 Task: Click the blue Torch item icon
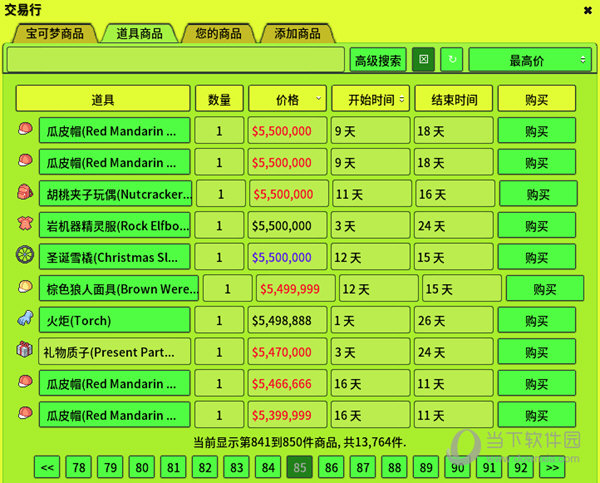(x=25, y=318)
